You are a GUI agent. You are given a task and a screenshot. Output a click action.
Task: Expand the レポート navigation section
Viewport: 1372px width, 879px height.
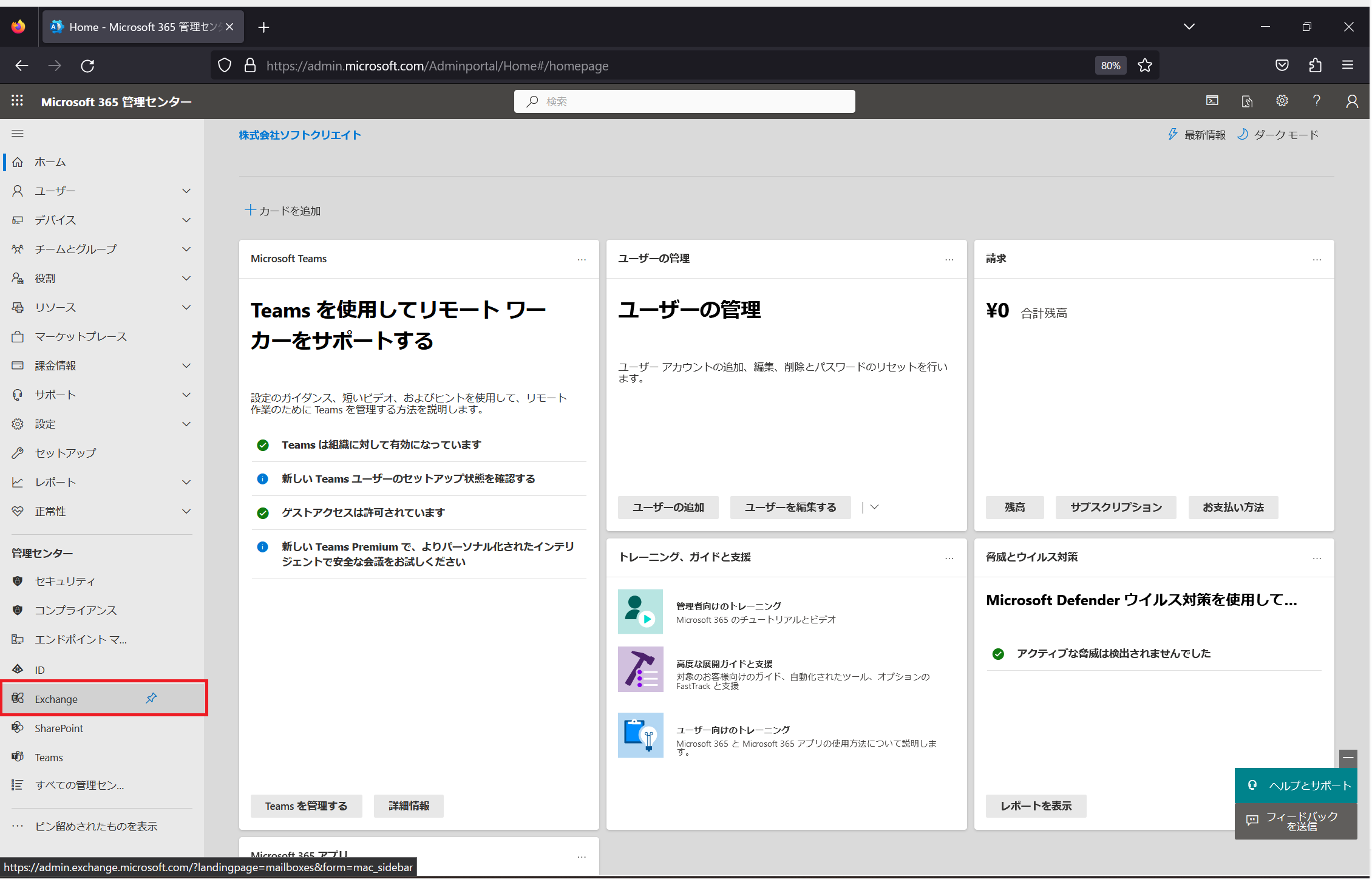[186, 483]
